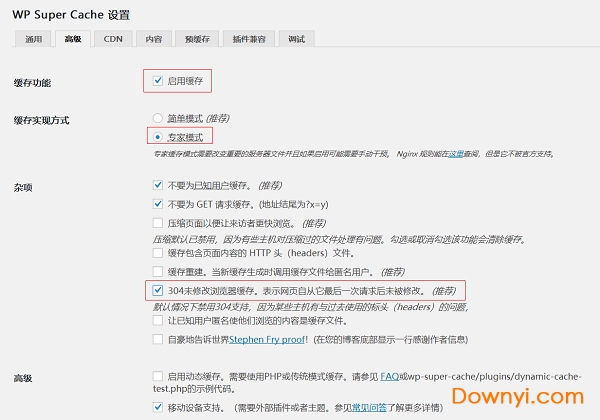Open the 常见问答 link
Viewport: 600px width, 420px height.
369,407
